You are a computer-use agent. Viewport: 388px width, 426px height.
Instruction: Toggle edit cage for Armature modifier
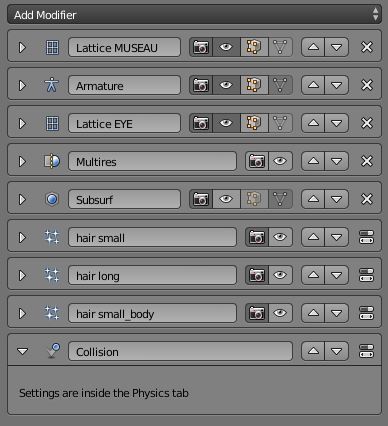280,85
